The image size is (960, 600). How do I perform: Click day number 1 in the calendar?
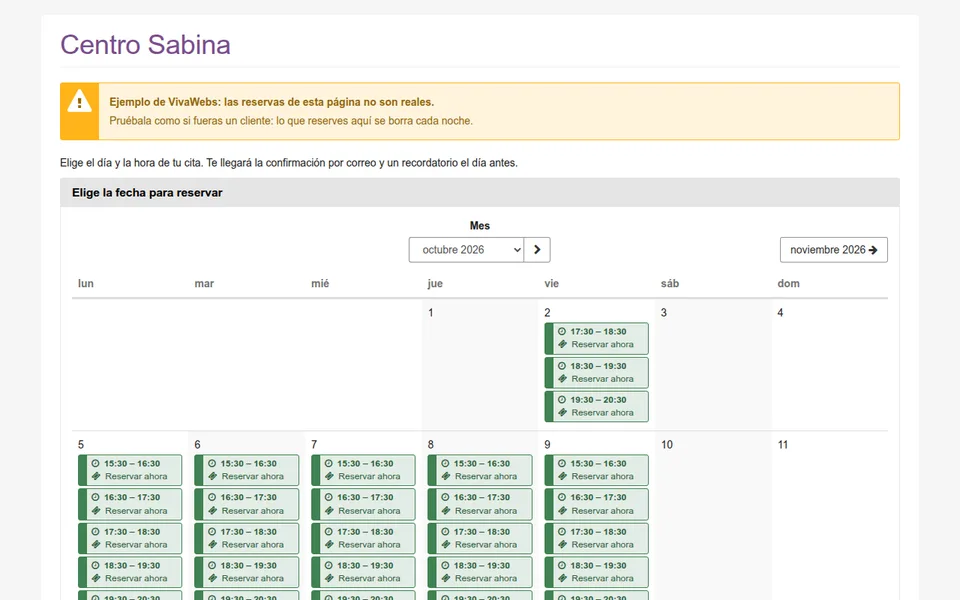(x=431, y=313)
